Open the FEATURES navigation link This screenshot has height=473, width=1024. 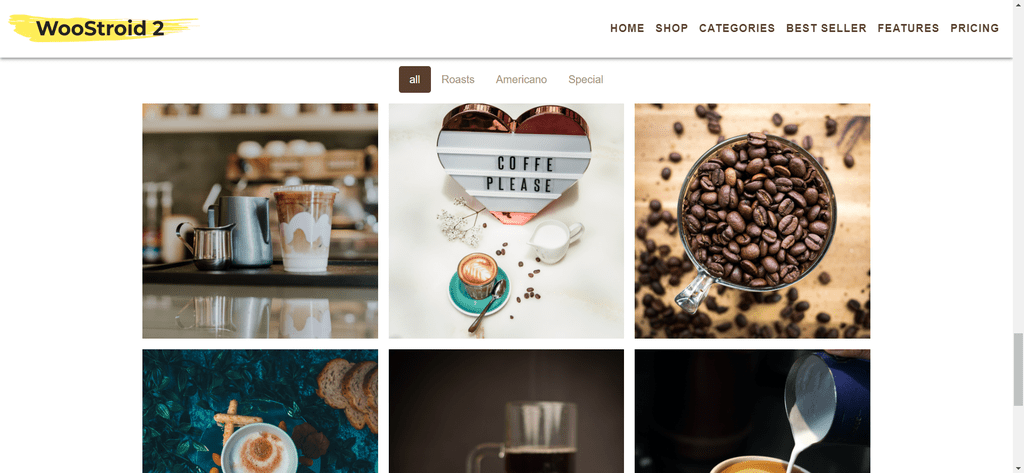908,28
